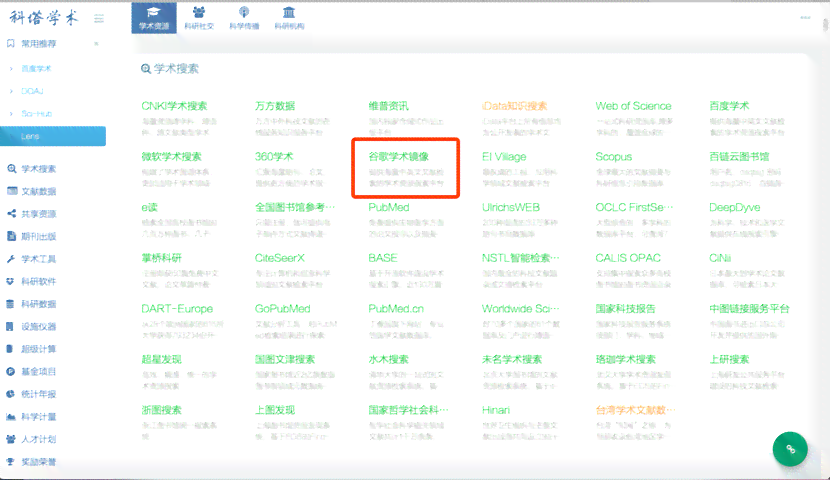This screenshot has width=830, height=480.
Task: Toggle the hamburger menu beside the logo
Action: [x=99, y=19]
